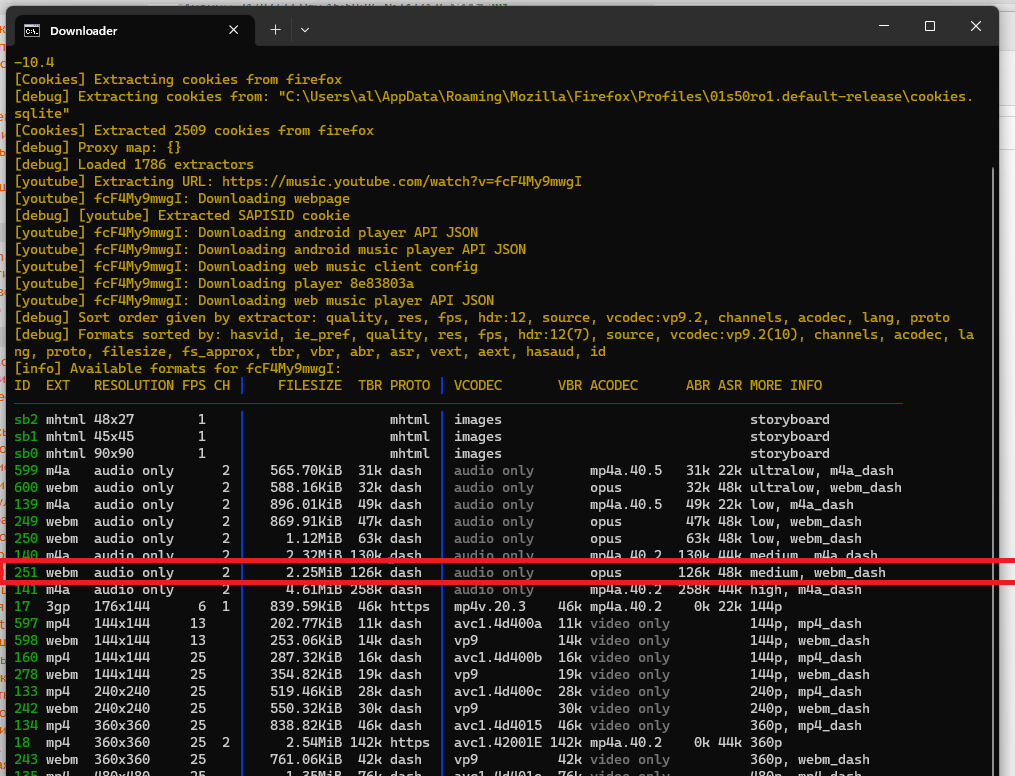Click sb1 storyboard ID

[x=26, y=436]
